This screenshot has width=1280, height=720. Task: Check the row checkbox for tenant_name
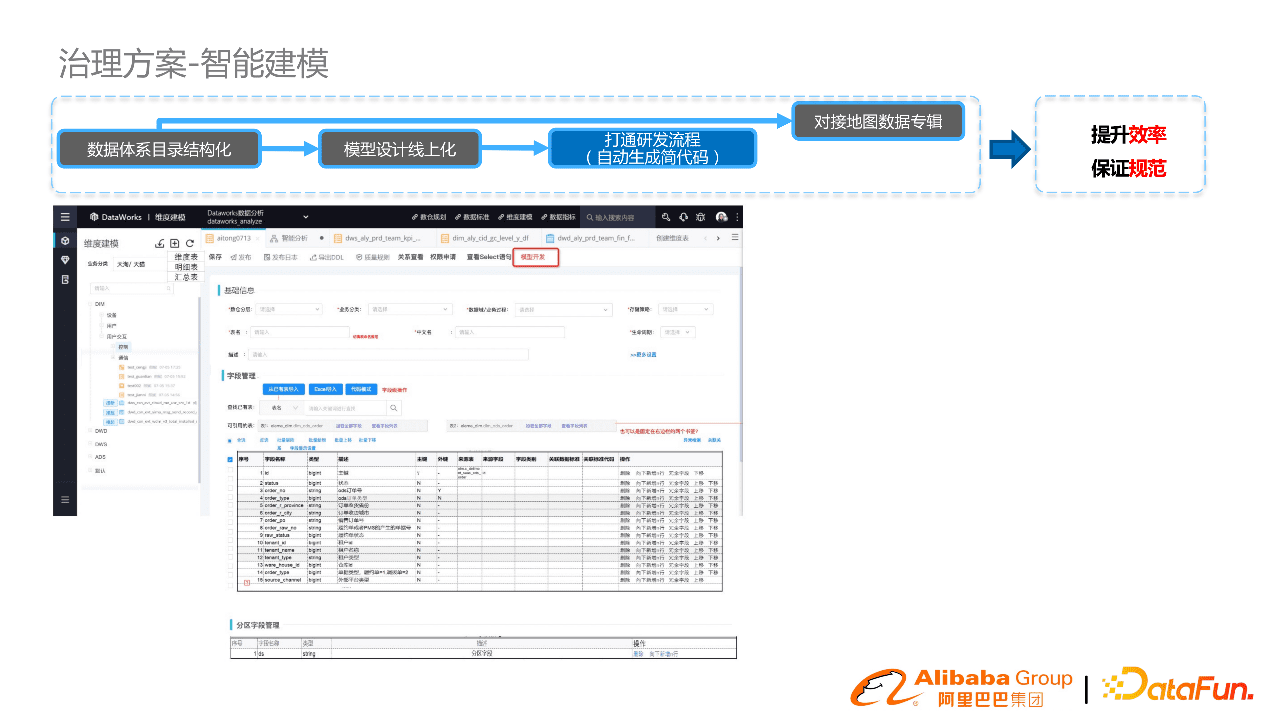(230, 549)
